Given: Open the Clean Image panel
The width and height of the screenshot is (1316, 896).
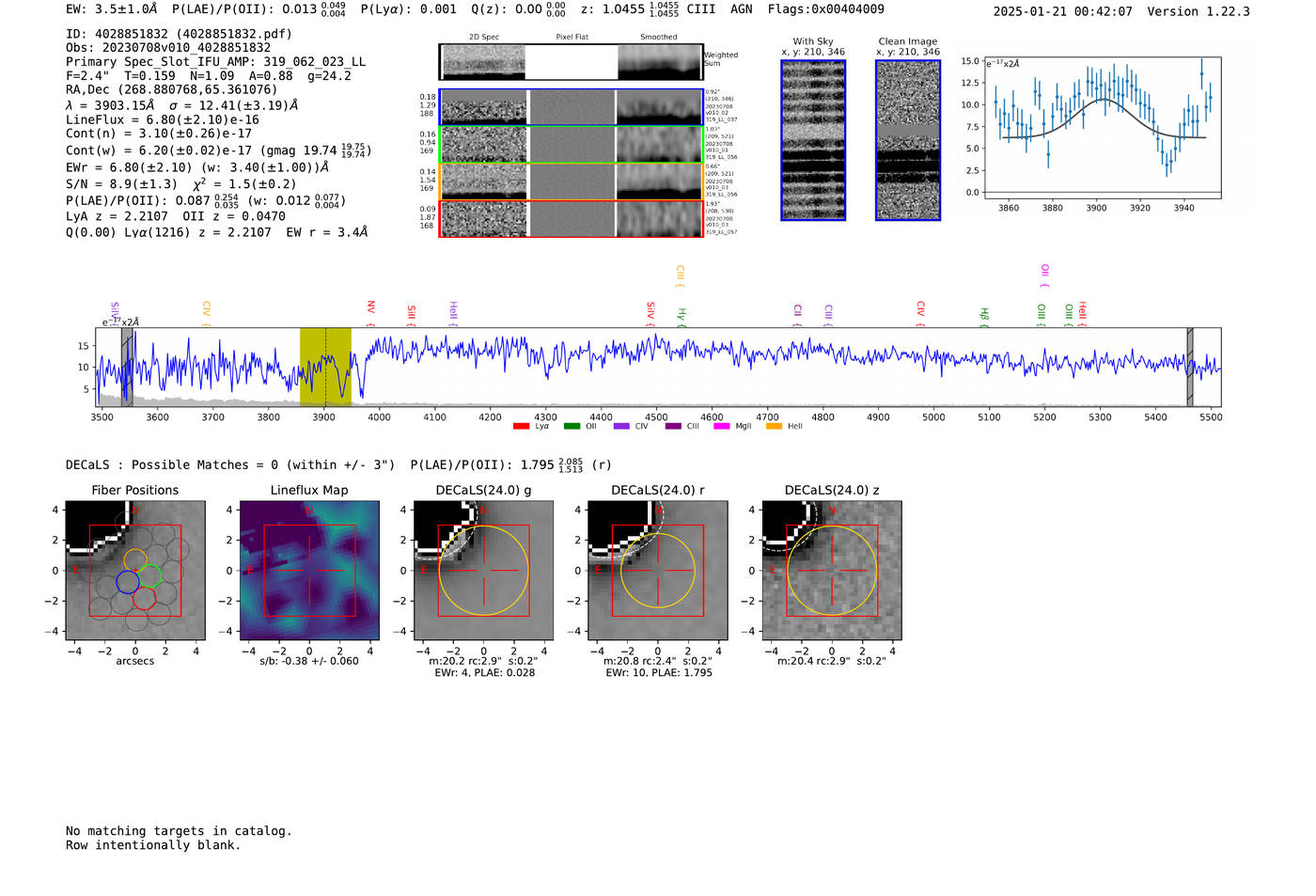Looking at the screenshot, I should tap(908, 140).
